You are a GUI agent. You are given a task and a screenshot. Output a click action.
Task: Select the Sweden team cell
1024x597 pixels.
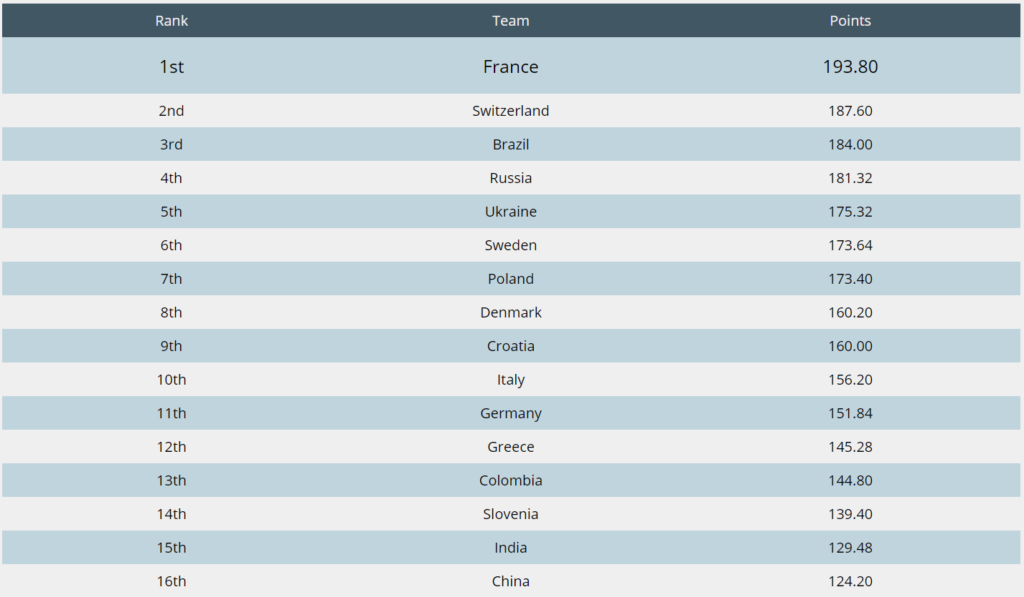511,245
